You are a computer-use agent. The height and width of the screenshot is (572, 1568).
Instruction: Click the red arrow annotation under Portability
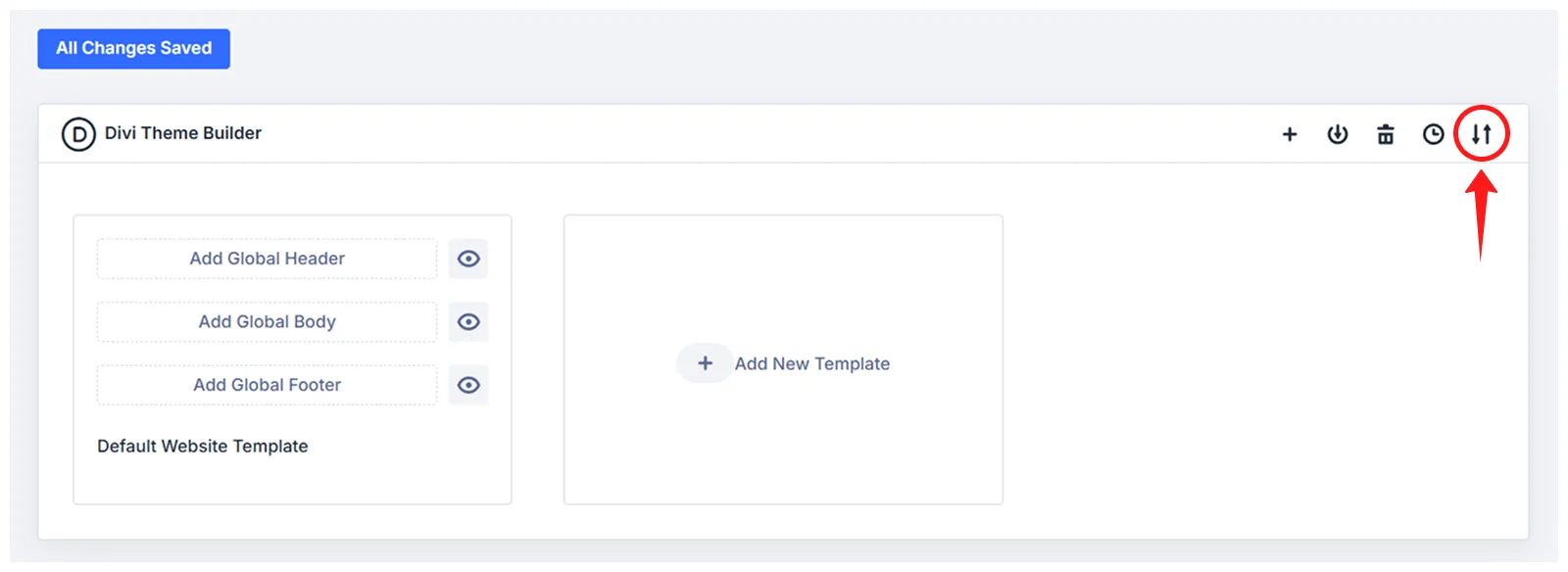(1481, 215)
